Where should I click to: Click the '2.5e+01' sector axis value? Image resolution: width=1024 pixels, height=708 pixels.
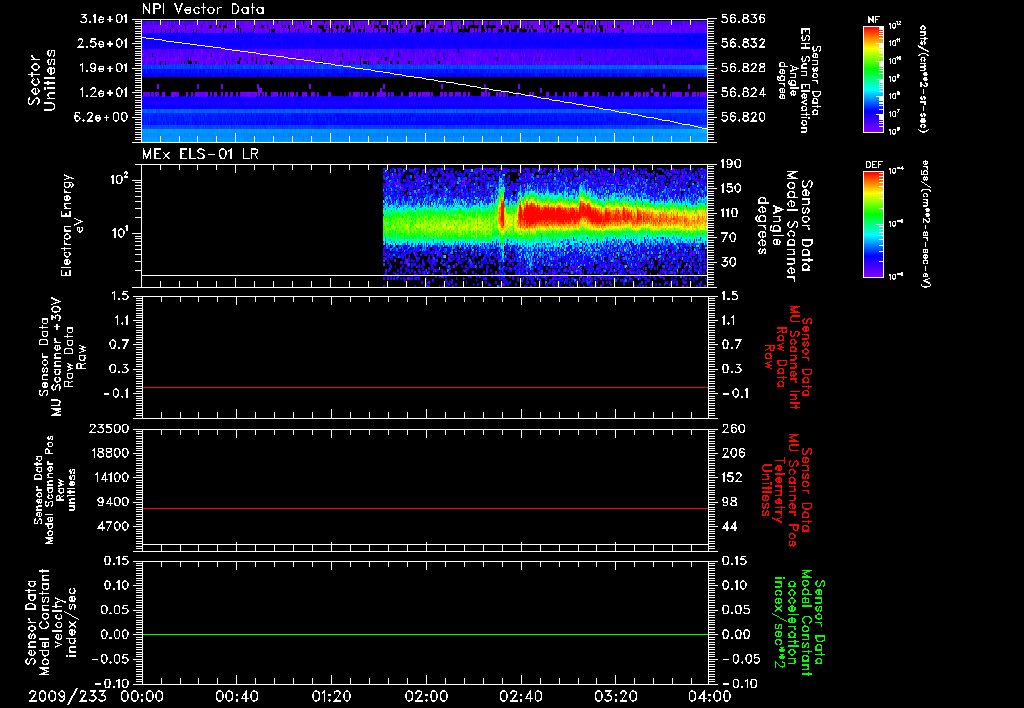[x=103, y=43]
